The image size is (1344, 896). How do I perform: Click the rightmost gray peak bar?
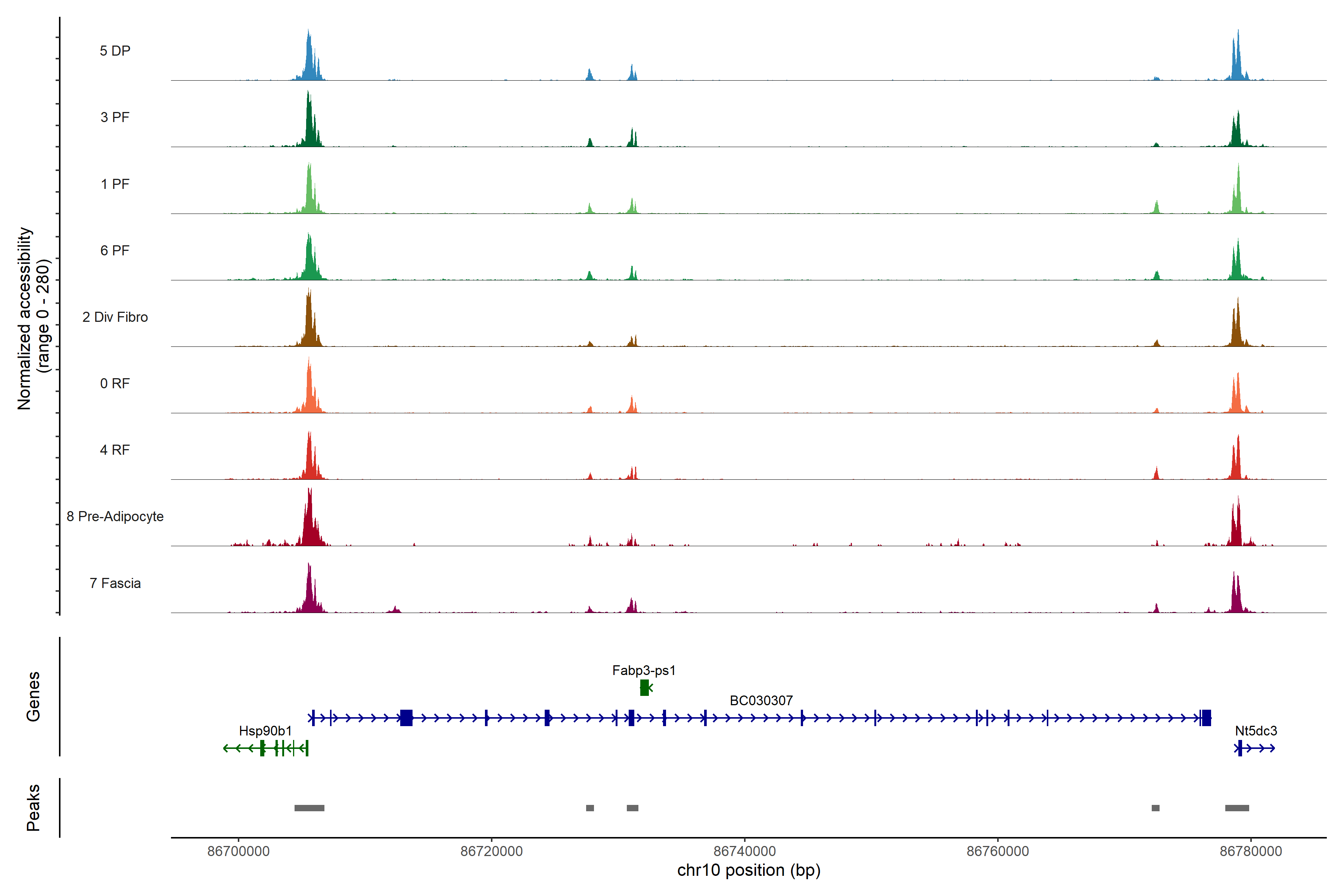pyautogui.click(x=1236, y=808)
